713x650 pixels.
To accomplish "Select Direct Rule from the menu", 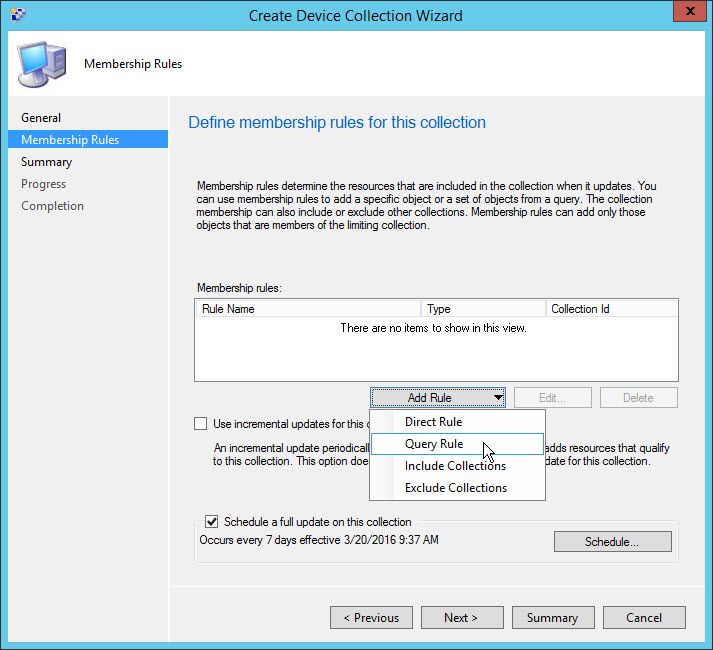I will click(x=433, y=422).
